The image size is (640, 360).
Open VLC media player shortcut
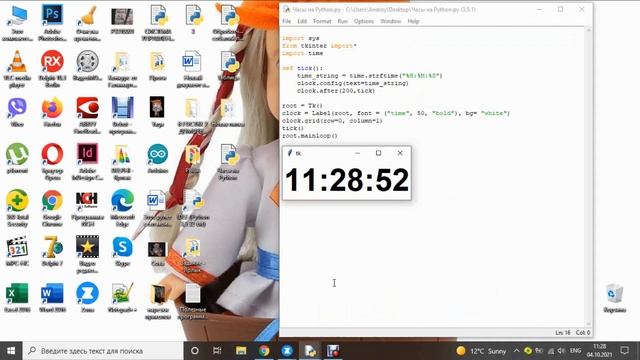17,69
